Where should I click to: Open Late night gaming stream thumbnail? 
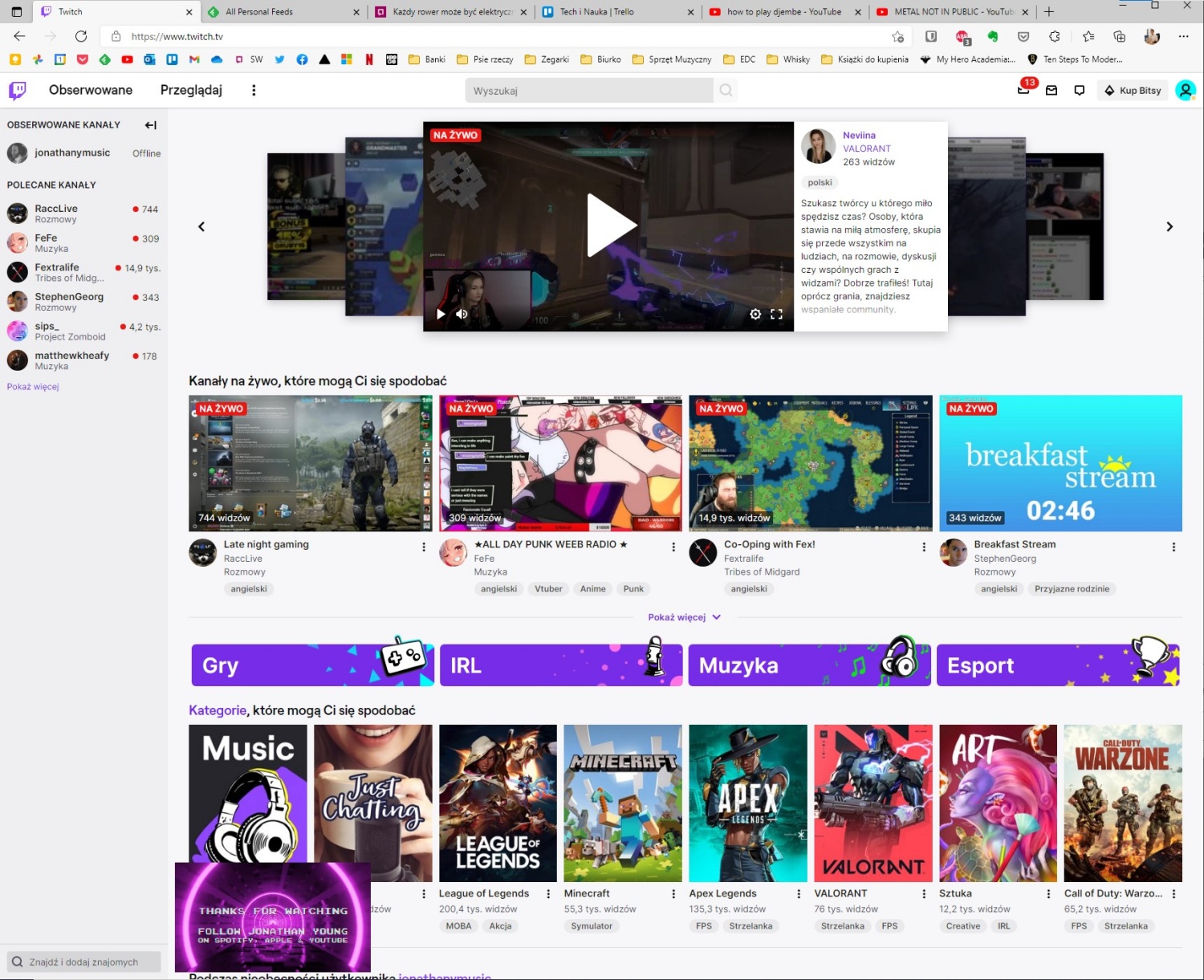(x=310, y=463)
